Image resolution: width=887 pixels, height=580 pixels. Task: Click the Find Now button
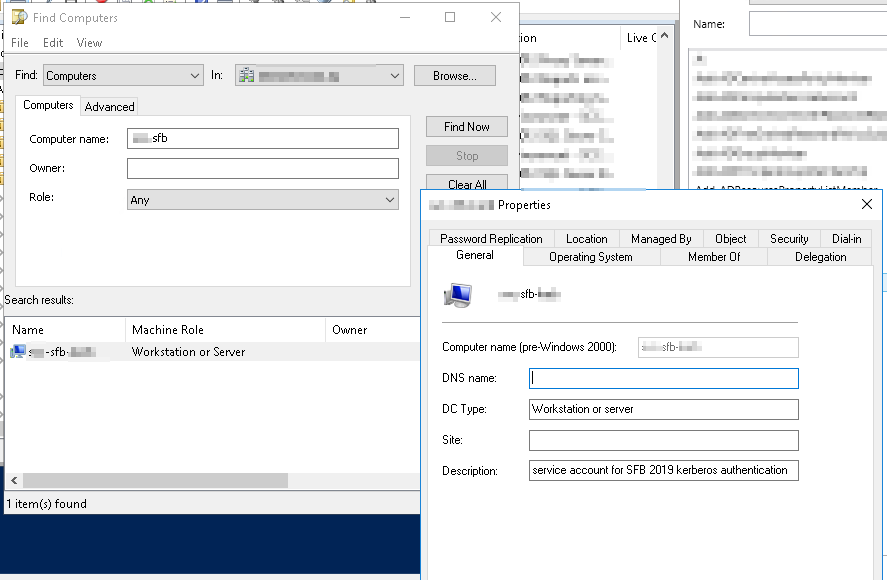tap(467, 127)
